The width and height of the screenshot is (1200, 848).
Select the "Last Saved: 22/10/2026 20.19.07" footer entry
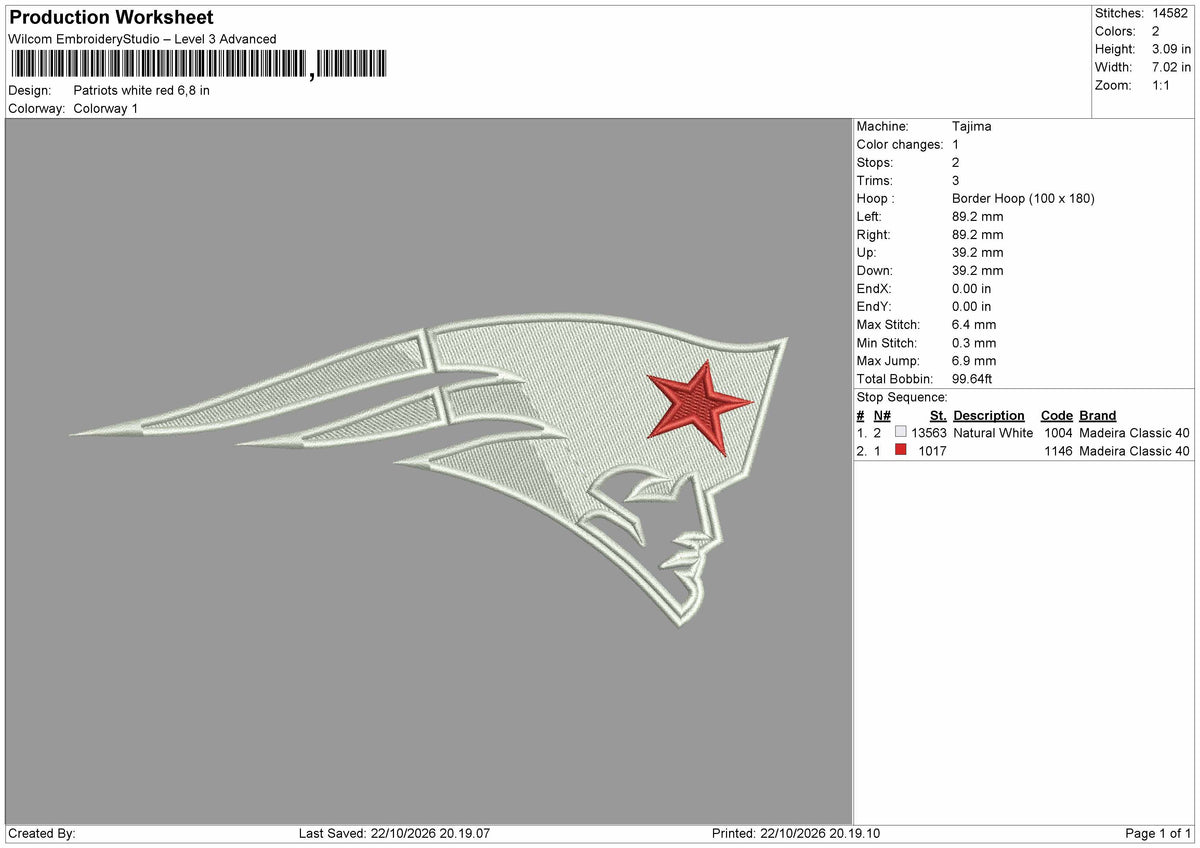coord(396,833)
